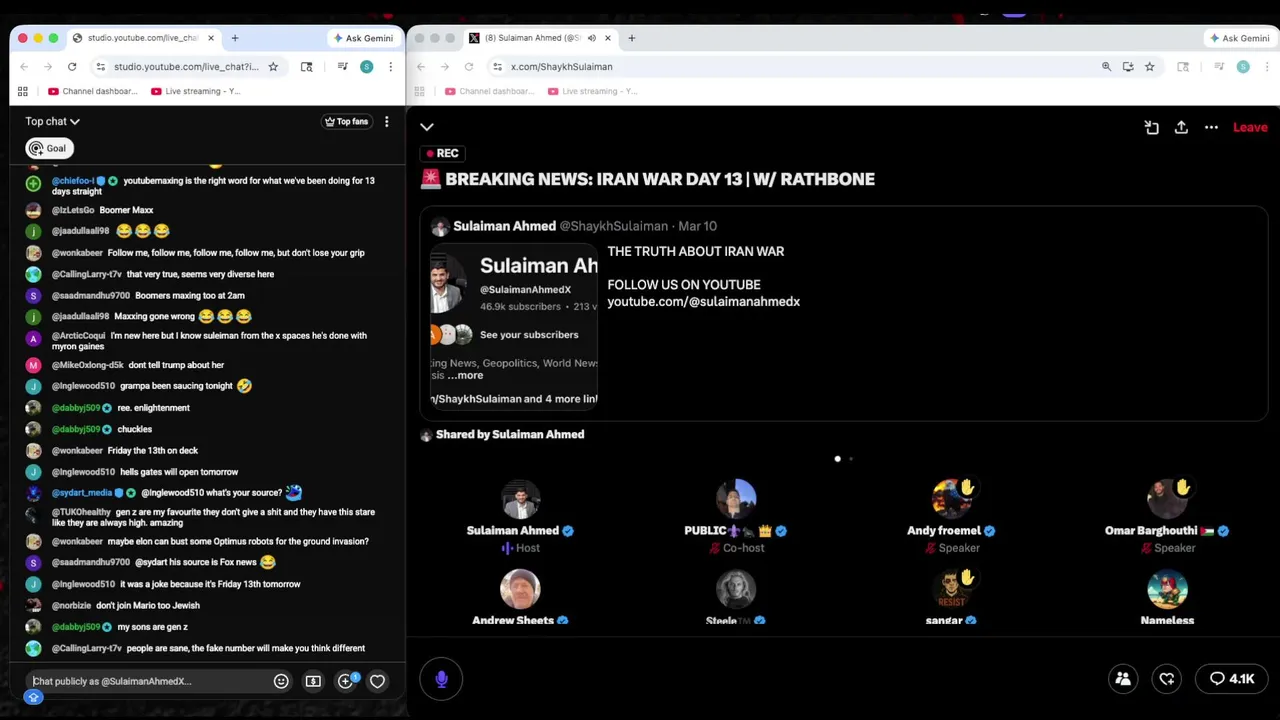Open the Live streaming bookmark in left window
Image resolution: width=1280 pixels, height=720 pixels.
pyautogui.click(x=195, y=91)
